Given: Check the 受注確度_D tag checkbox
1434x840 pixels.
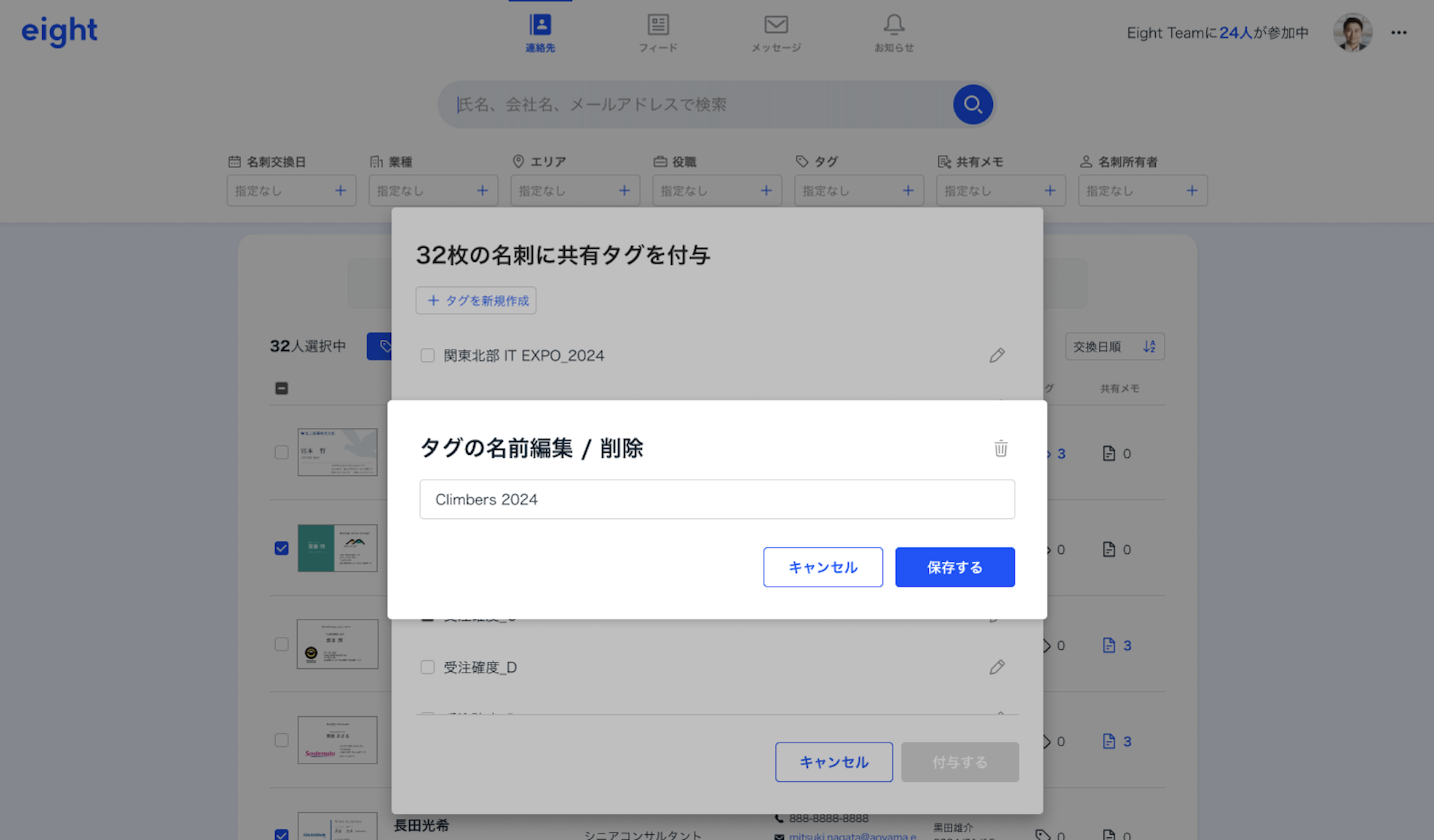Looking at the screenshot, I should pyautogui.click(x=427, y=667).
